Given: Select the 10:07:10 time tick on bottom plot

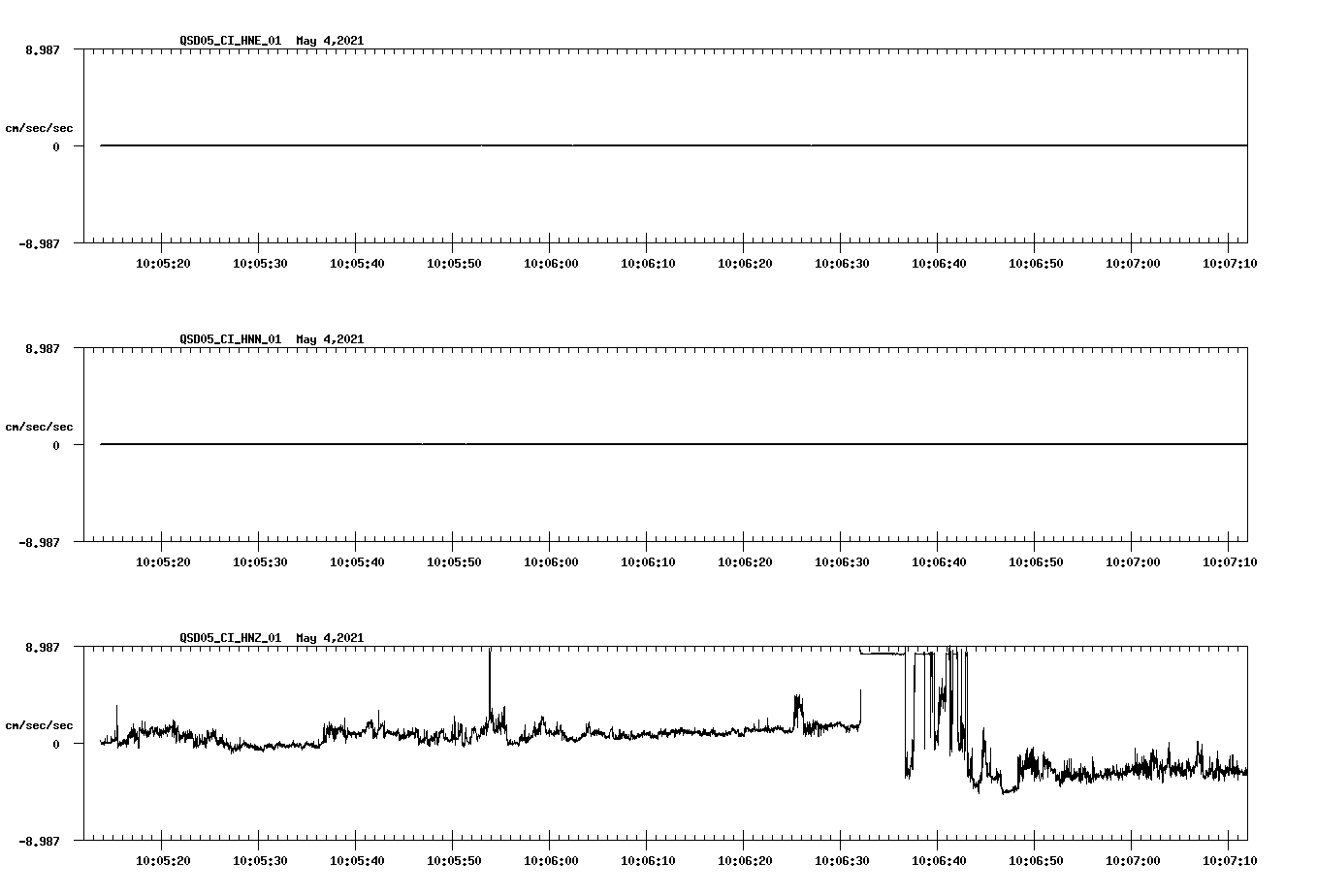Looking at the screenshot, I should 1229,860.
